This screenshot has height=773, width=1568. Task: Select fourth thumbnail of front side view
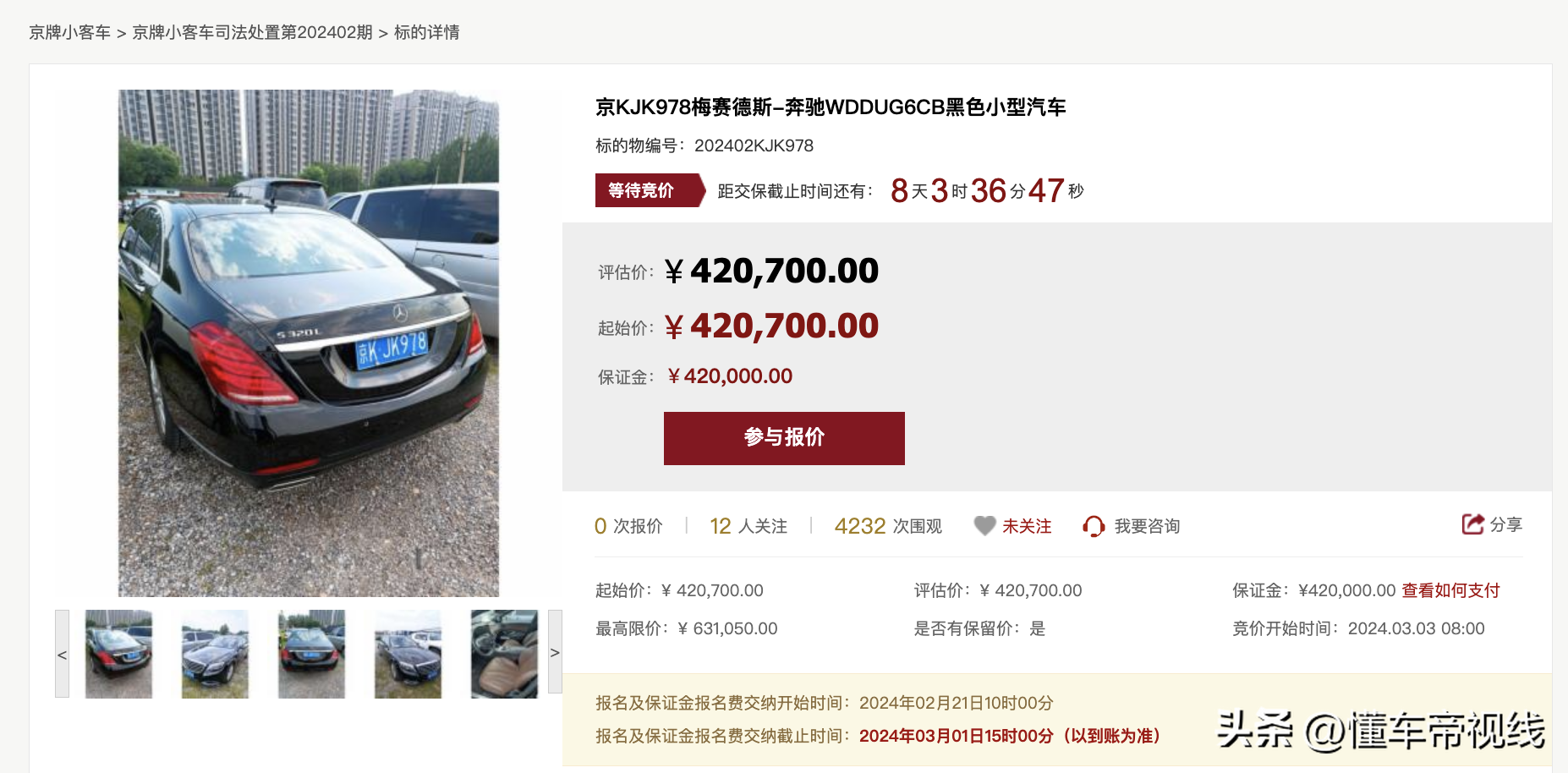[408, 654]
